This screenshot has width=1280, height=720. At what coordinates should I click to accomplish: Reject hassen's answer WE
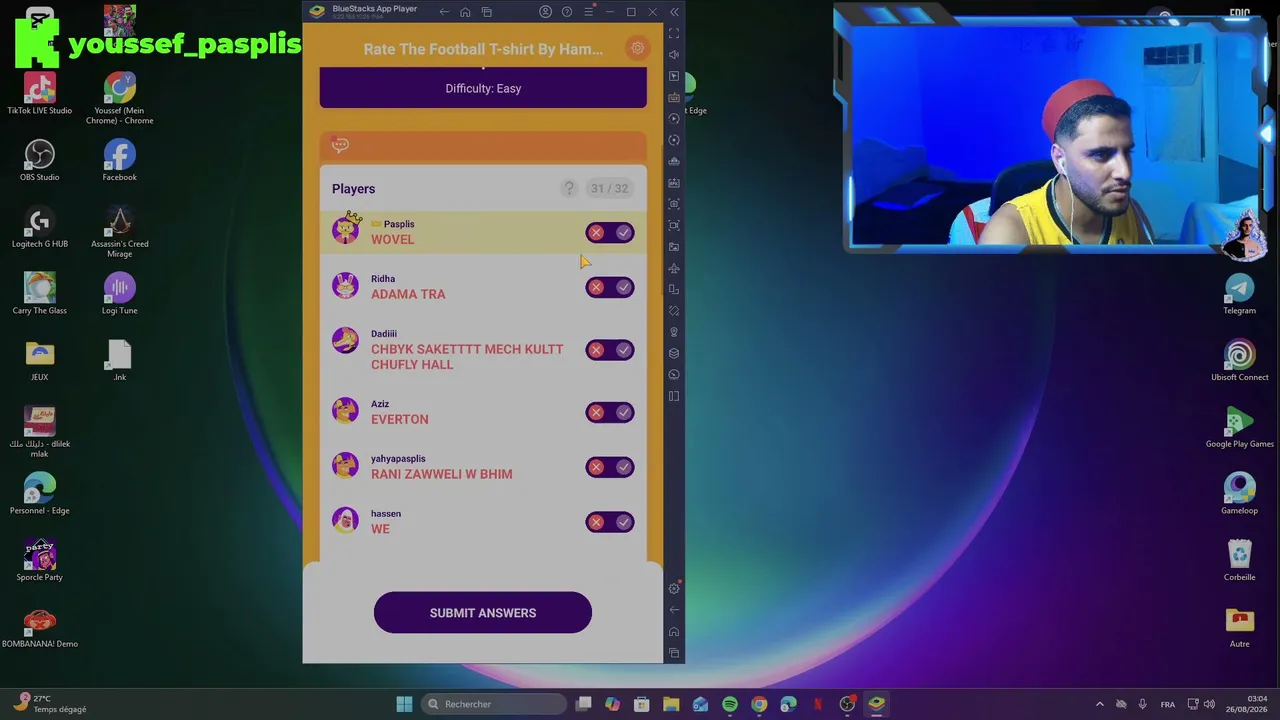point(597,522)
